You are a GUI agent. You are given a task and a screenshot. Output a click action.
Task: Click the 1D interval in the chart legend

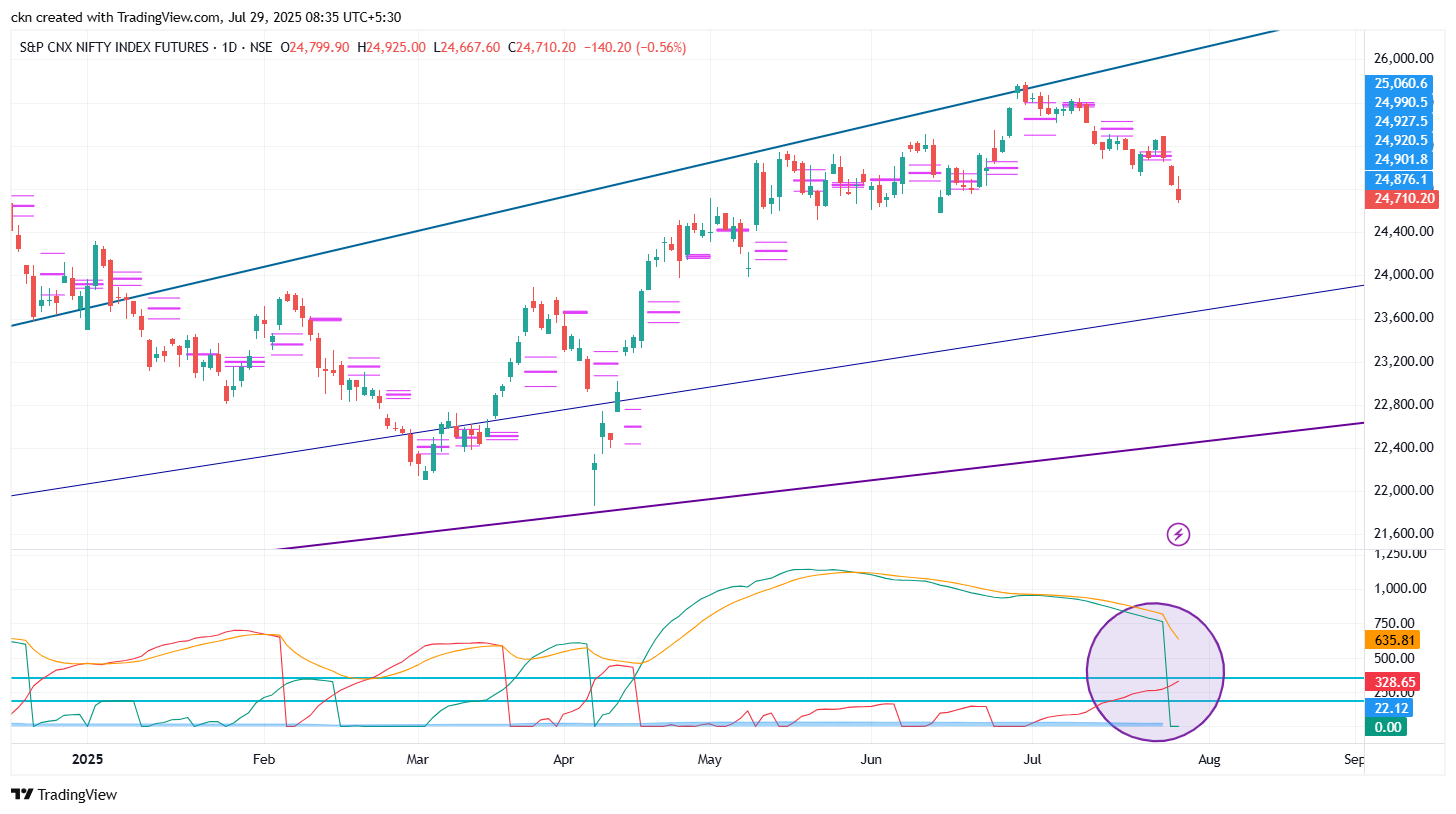(x=231, y=48)
